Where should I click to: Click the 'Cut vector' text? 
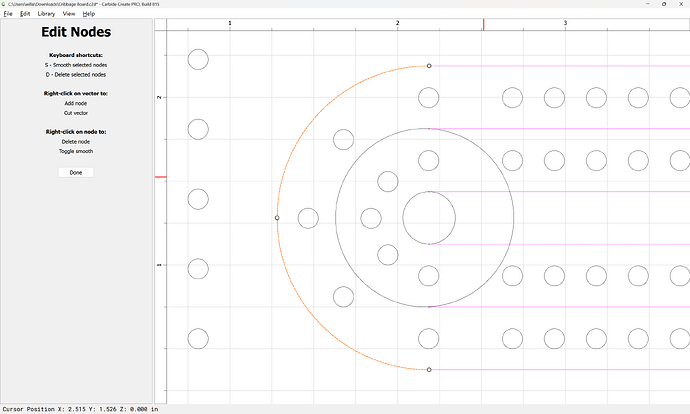point(76,113)
